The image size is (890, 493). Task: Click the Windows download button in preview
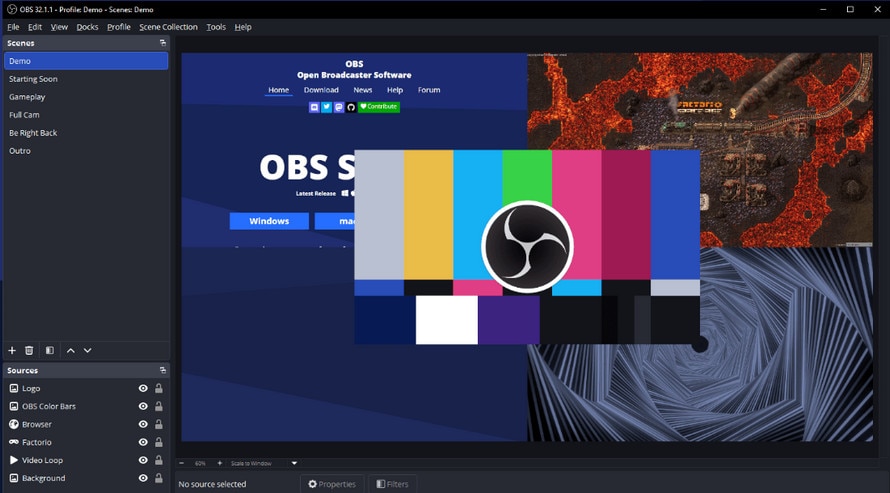(269, 221)
